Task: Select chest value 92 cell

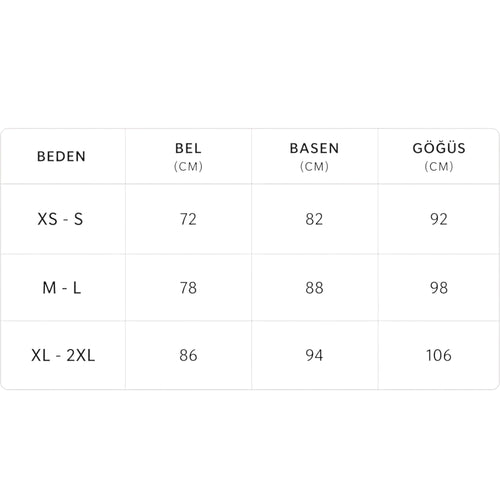Action: pyautogui.click(x=439, y=219)
